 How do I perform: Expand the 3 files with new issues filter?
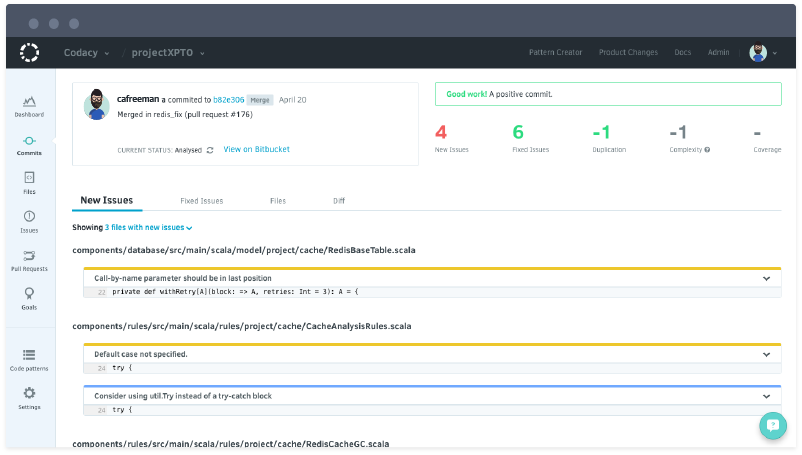[x=149, y=228]
